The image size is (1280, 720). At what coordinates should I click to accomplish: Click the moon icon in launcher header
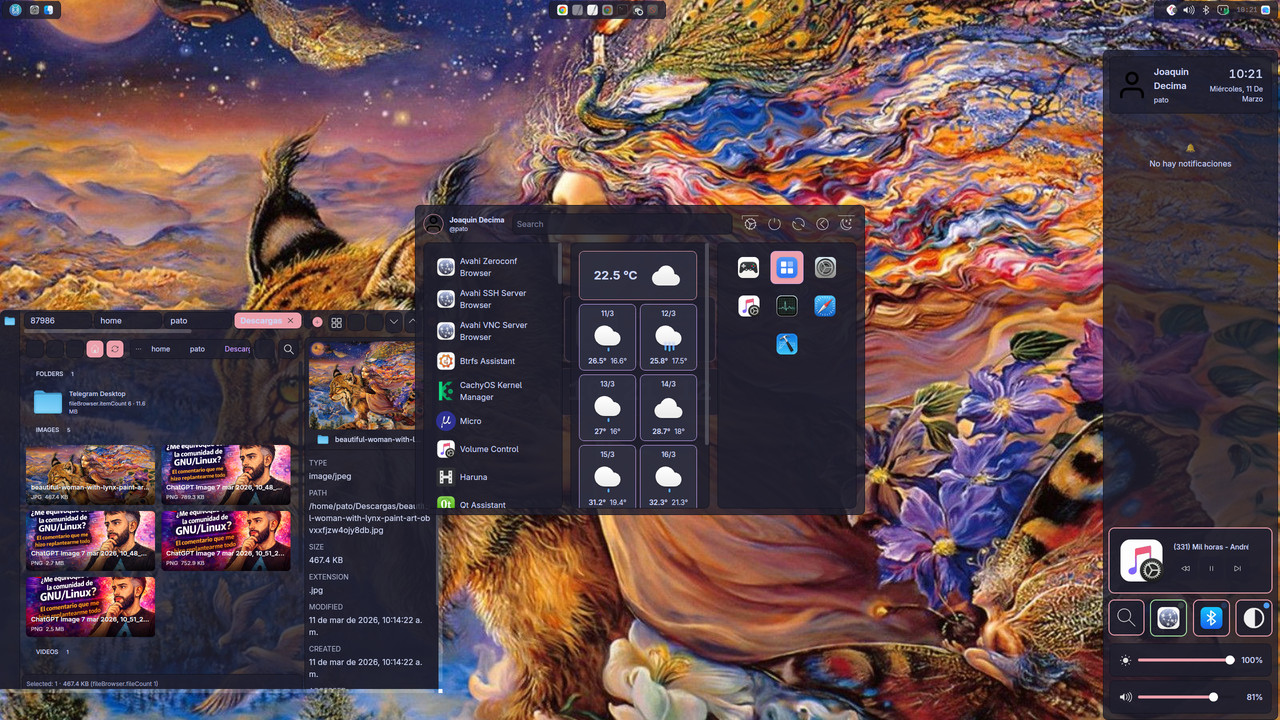click(x=847, y=224)
